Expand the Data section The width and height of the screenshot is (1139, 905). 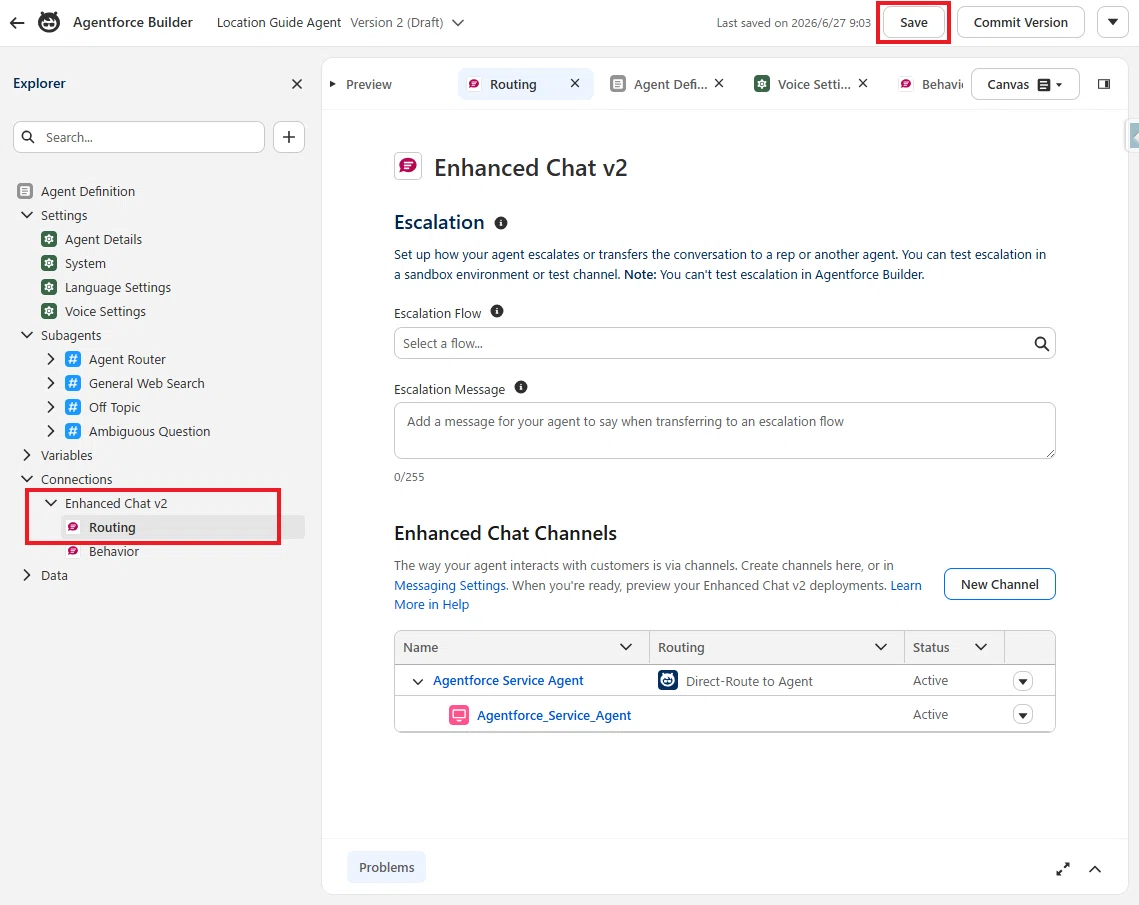point(27,575)
